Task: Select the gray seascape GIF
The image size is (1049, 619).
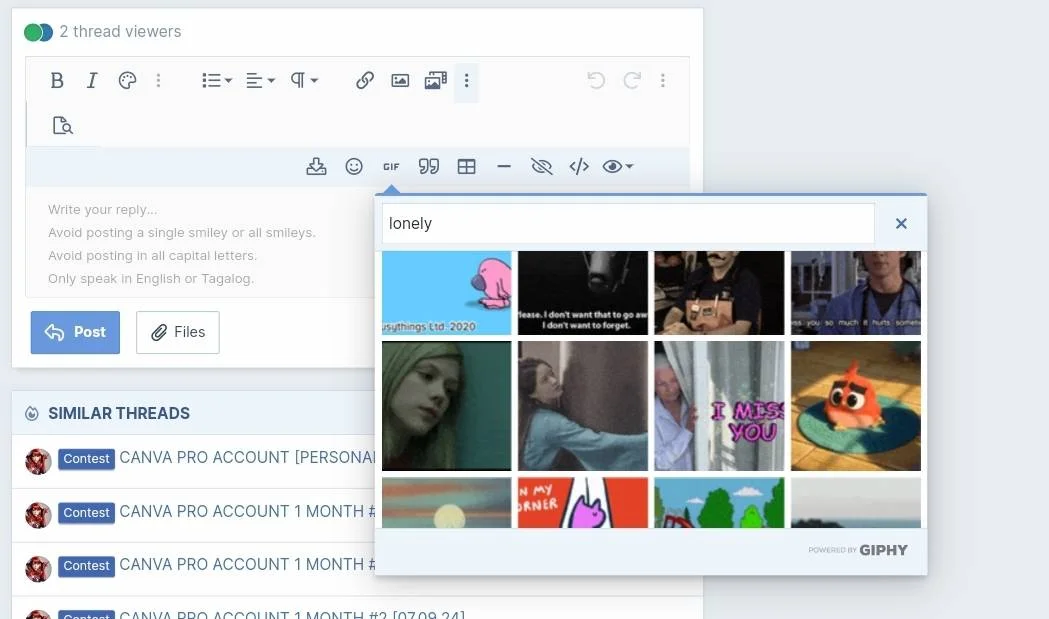Action: click(x=856, y=503)
